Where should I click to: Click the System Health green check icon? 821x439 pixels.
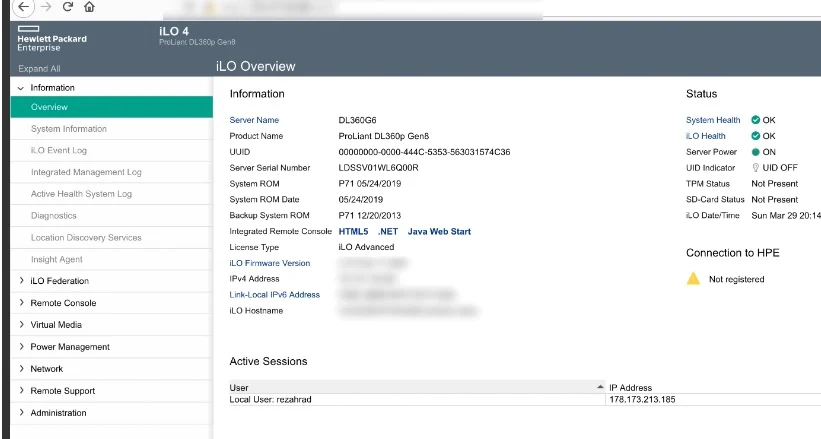(x=756, y=120)
